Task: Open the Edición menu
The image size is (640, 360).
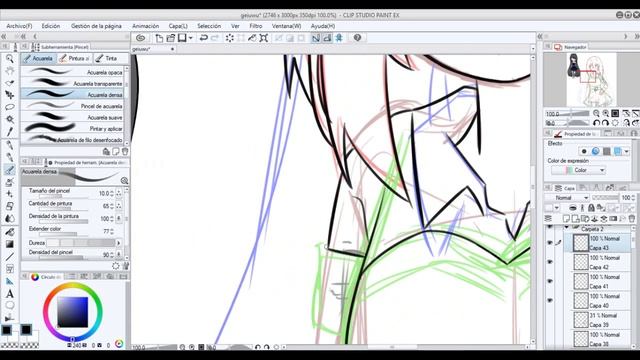Action: [51, 26]
